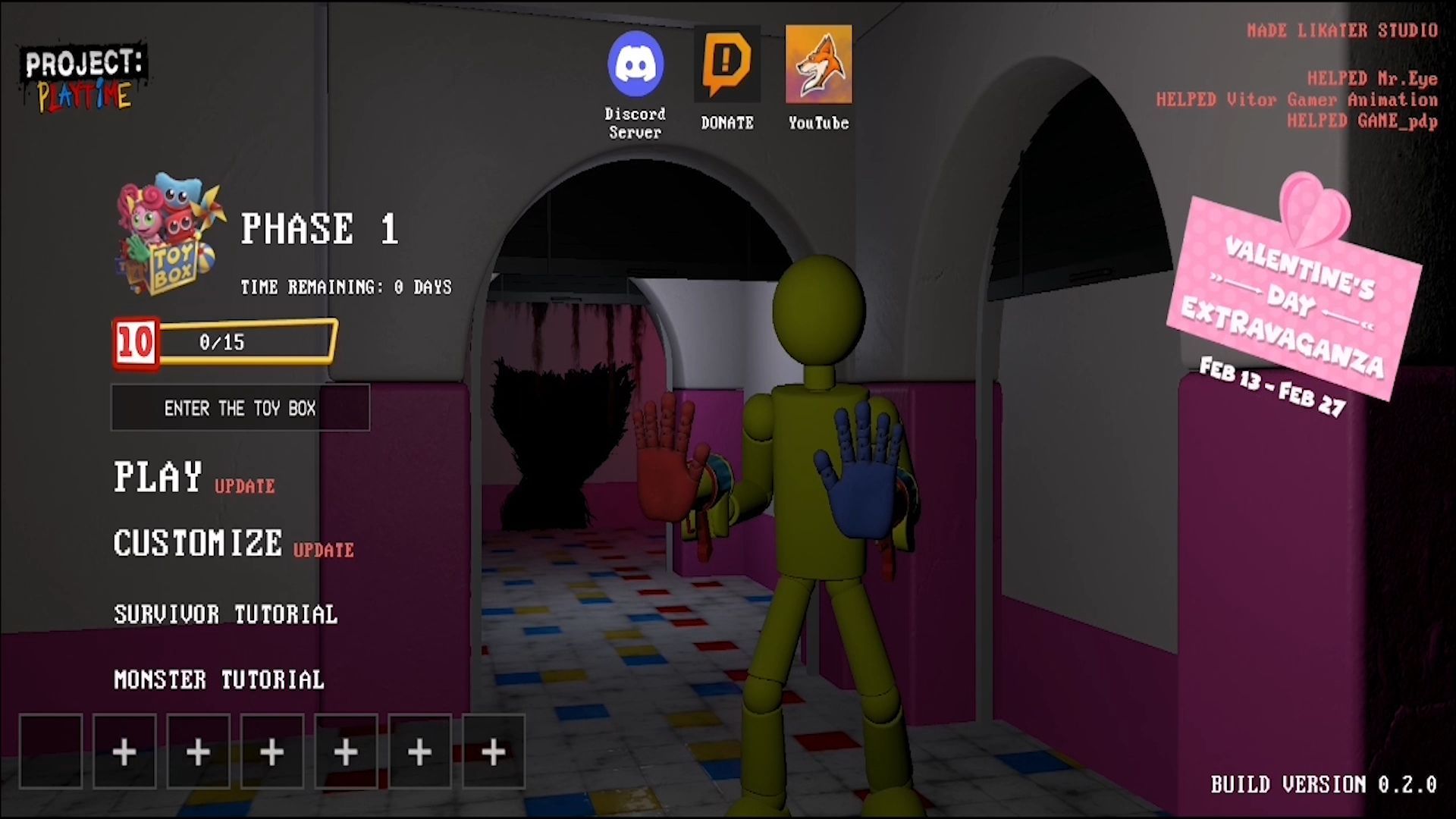The width and height of the screenshot is (1456, 819).
Task: Select the first empty loadout slot
Action: (x=50, y=750)
